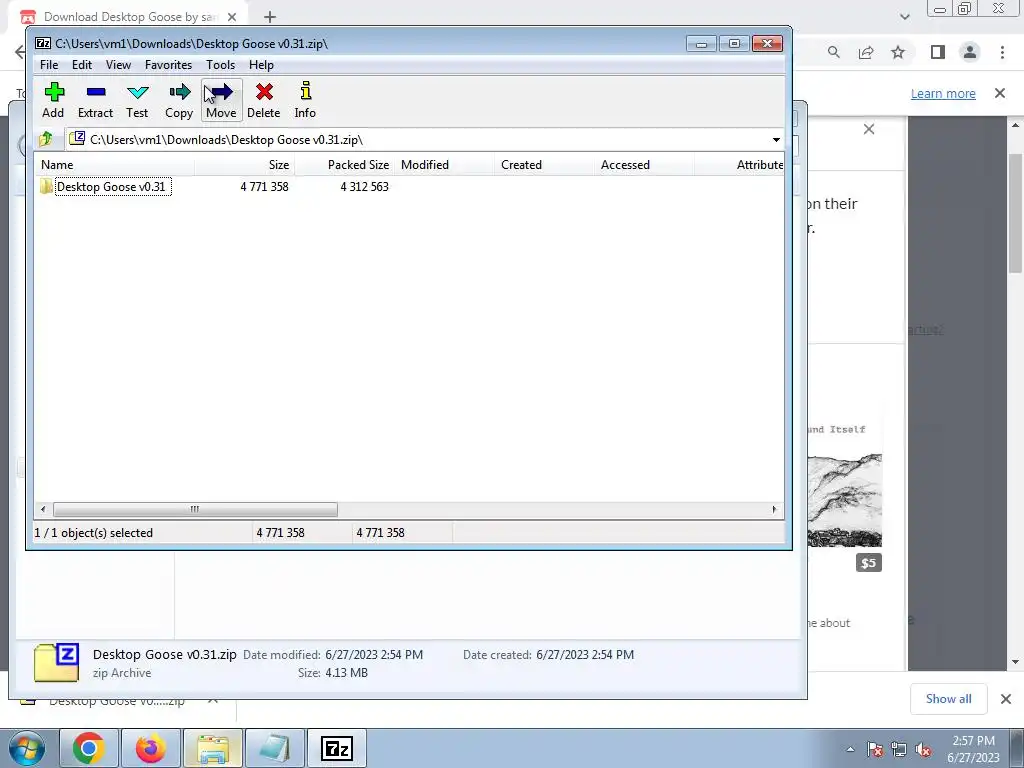Open a new Chrome tab

[270, 17]
